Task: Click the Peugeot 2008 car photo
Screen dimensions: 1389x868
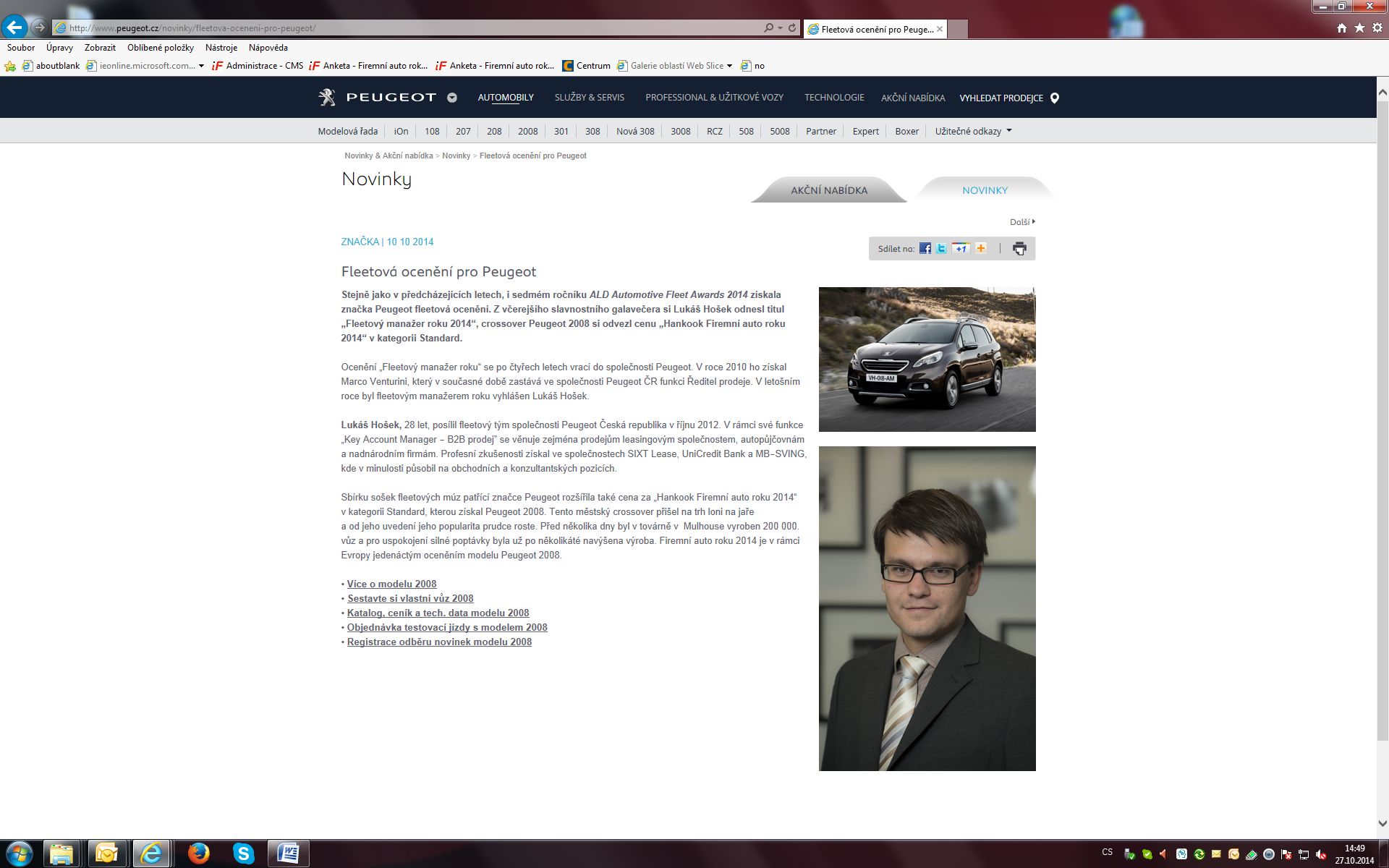Action: click(x=927, y=359)
